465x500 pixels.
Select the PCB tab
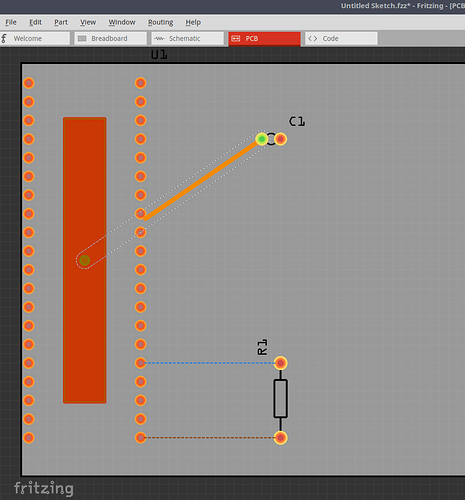(264, 39)
